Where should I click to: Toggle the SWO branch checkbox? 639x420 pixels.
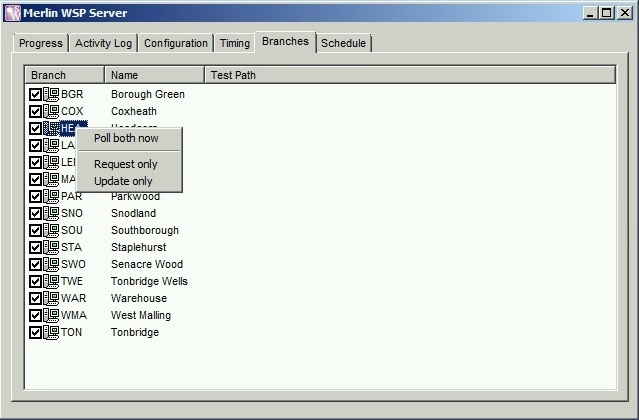[x=35, y=264]
